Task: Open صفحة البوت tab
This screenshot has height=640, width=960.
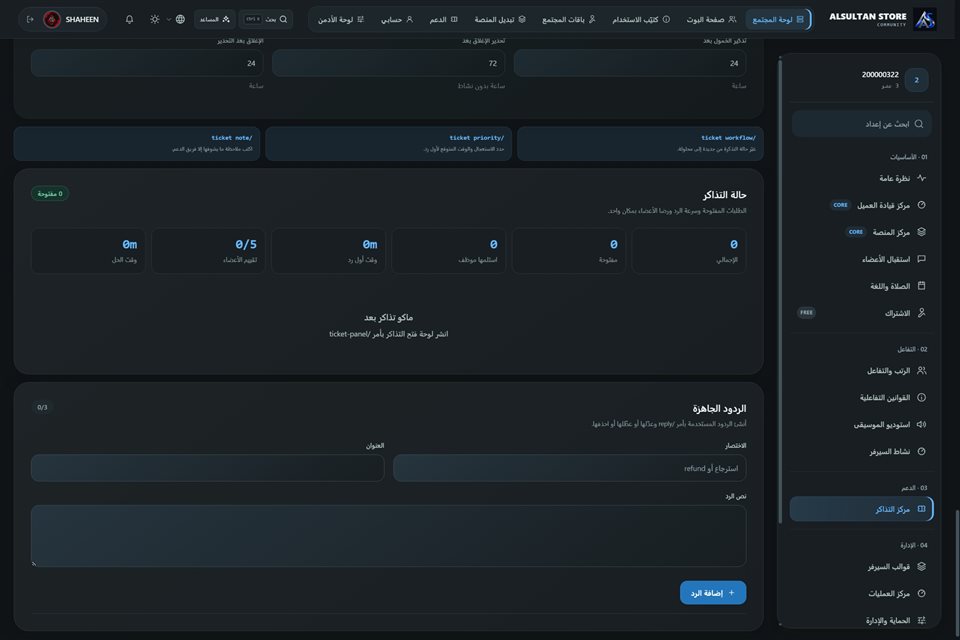Action: 711,20
